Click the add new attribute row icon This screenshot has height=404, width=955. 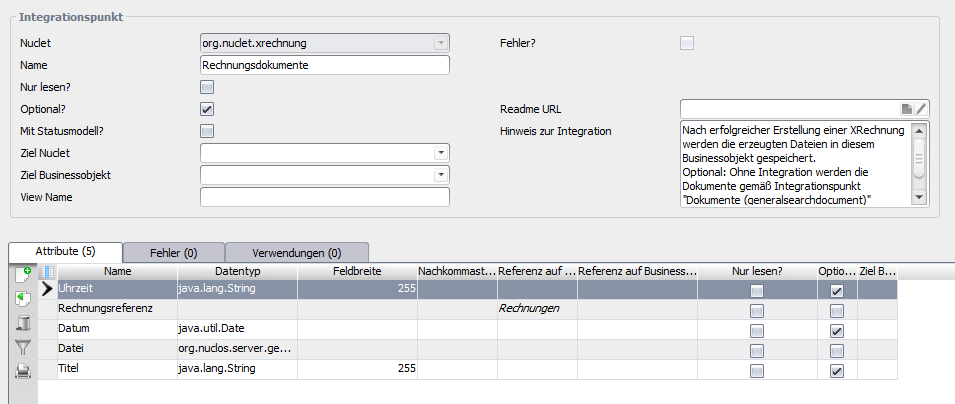coord(23,273)
